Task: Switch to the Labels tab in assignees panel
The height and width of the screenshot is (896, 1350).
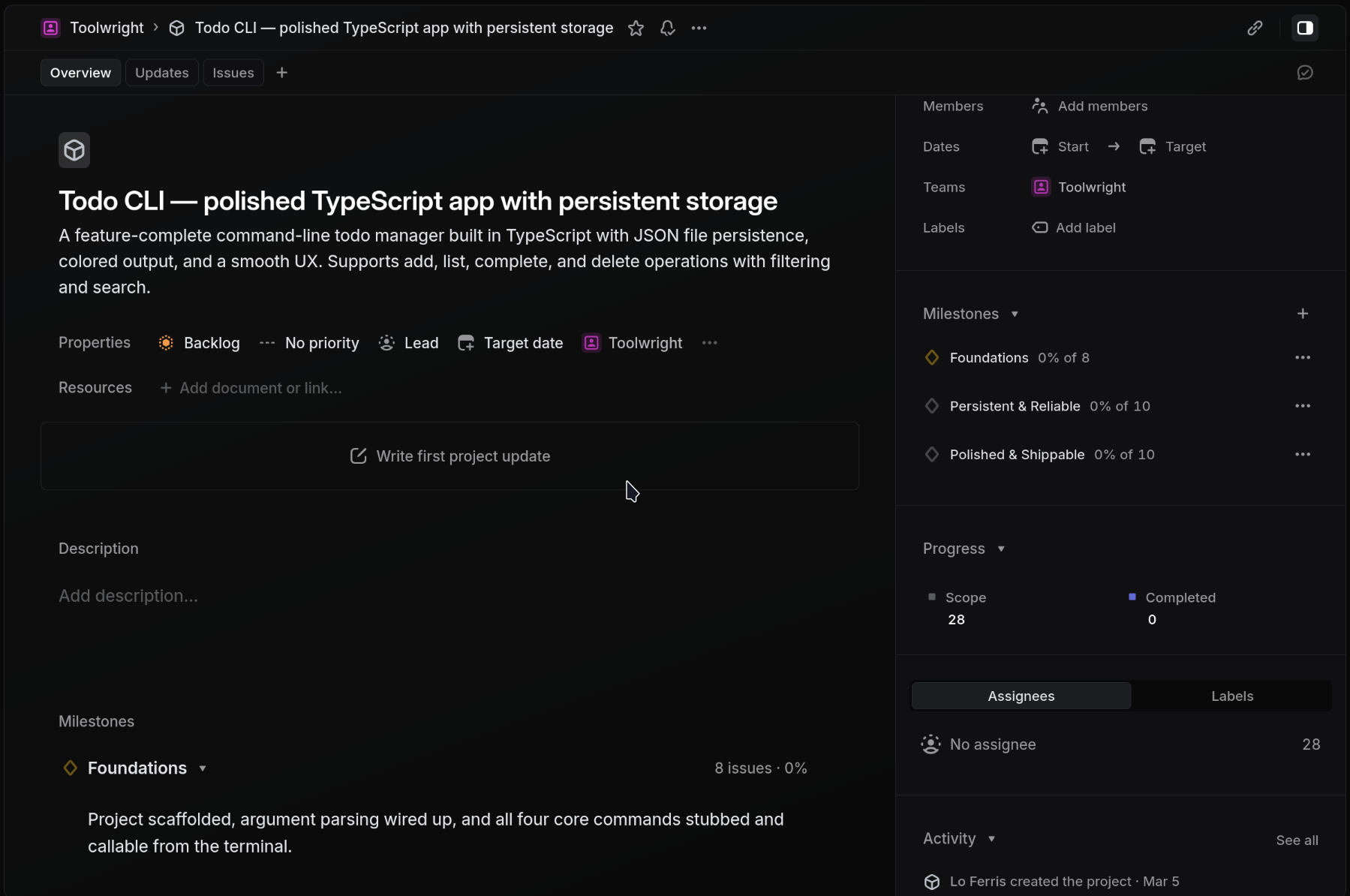Action: pyautogui.click(x=1231, y=696)
